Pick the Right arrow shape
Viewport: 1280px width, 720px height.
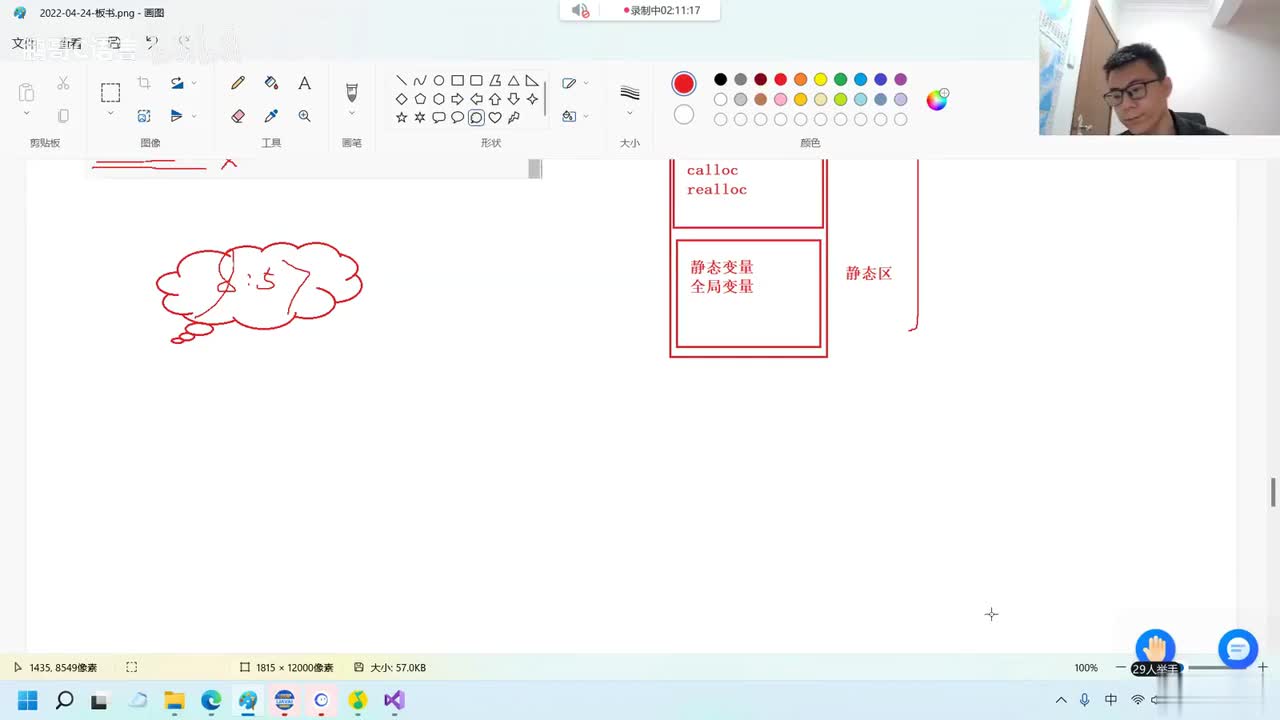click(x=457, y=99)
